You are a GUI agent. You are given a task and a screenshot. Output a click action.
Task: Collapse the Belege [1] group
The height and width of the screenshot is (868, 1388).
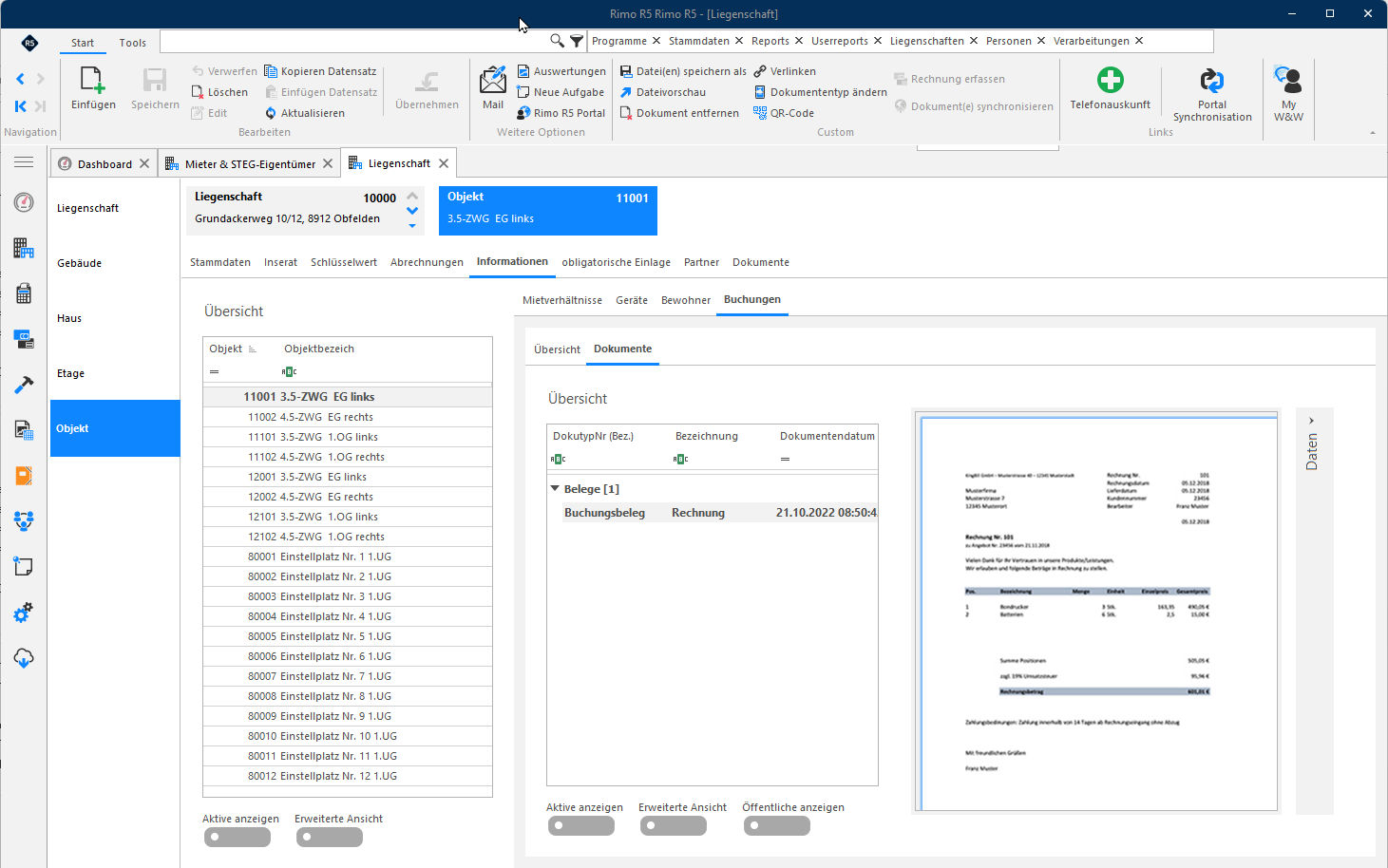point(556,489)
